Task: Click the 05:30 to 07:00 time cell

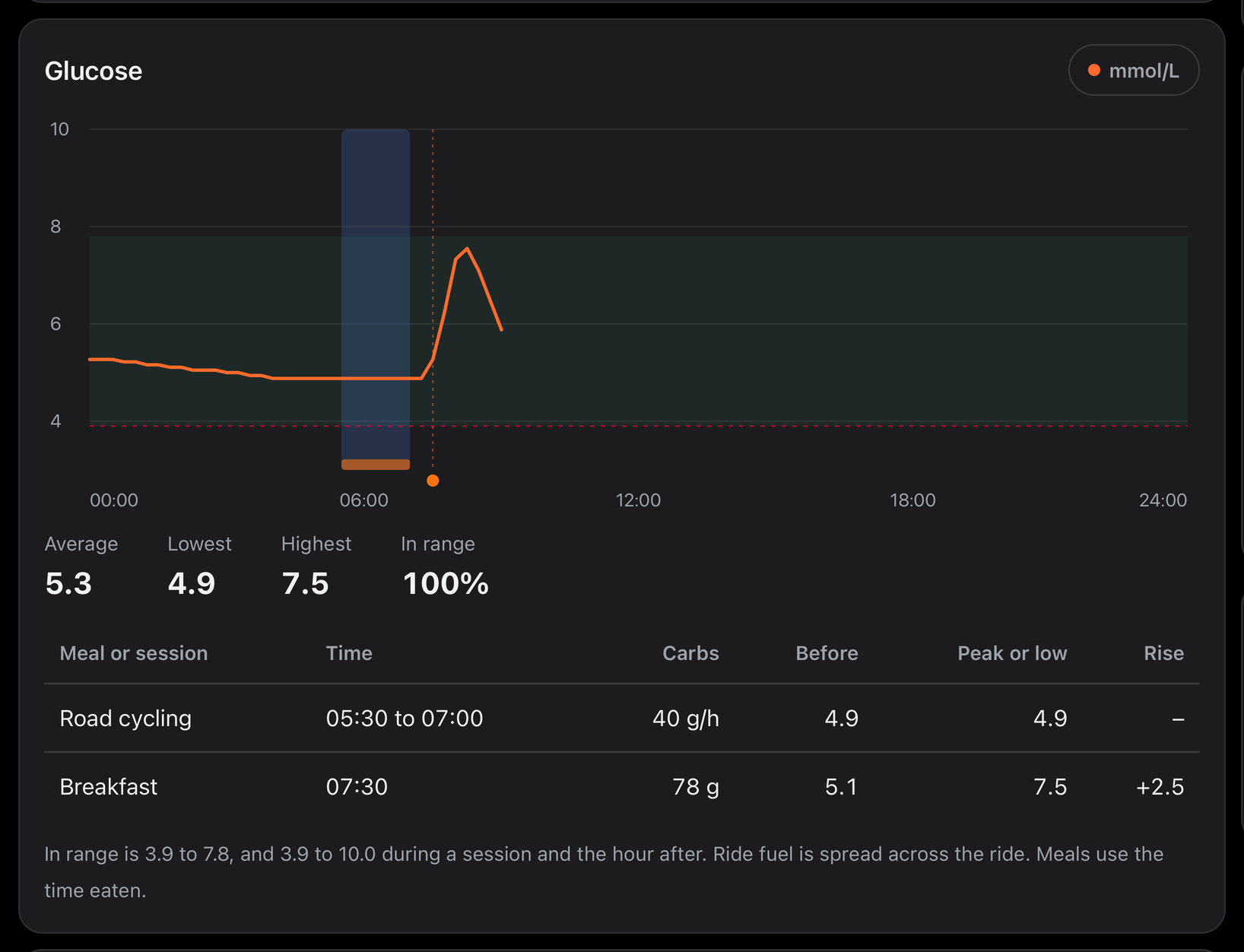Action: pyautogui.click(x=405, y=719)
